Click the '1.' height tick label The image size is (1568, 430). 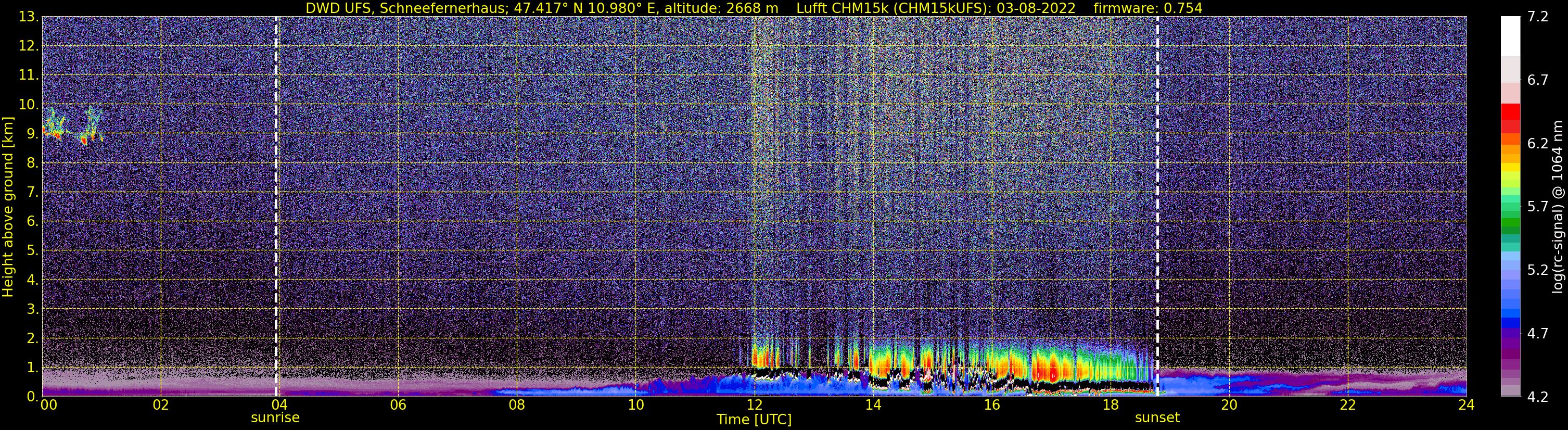tap(32, 368)
